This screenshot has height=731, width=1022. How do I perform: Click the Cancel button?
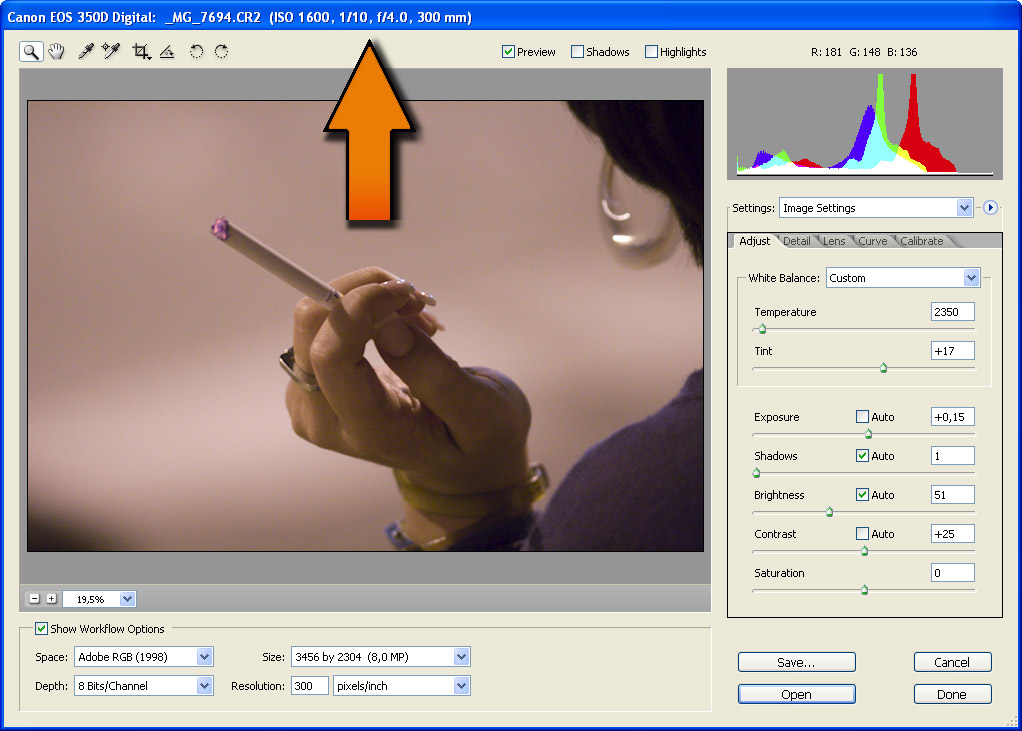[952, 662]
